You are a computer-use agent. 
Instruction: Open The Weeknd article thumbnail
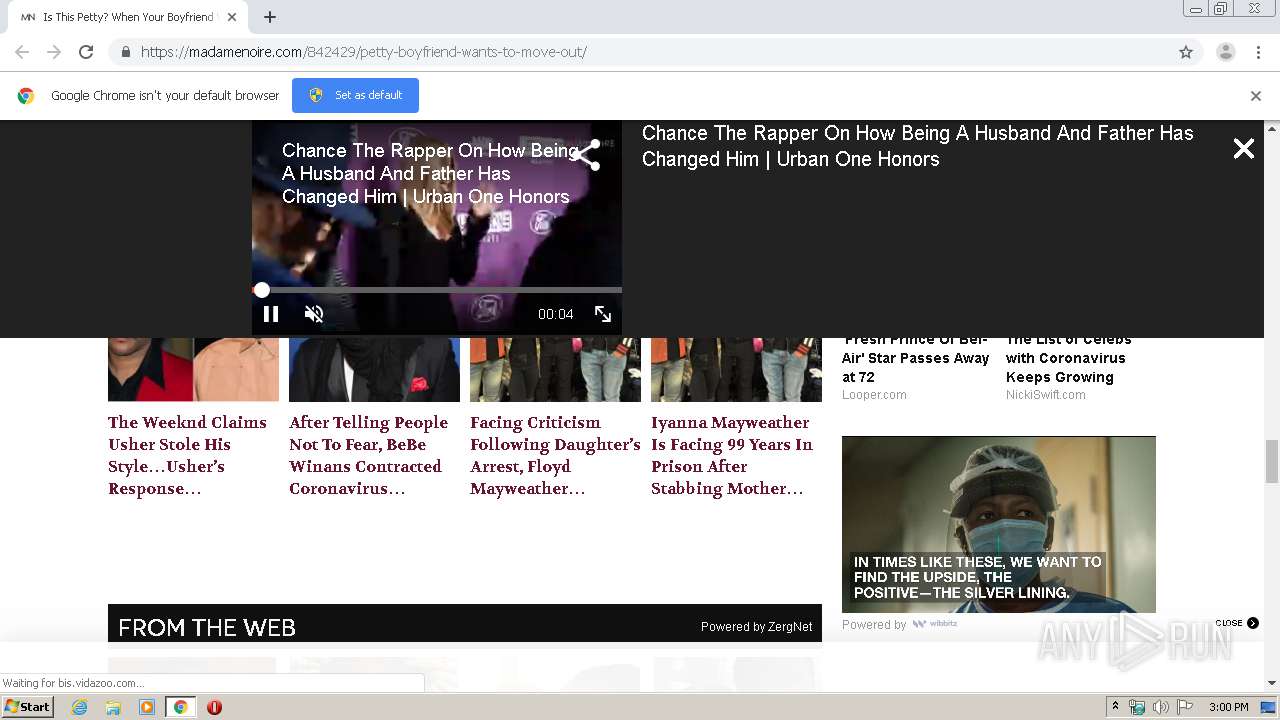click(x=193, y=370)
